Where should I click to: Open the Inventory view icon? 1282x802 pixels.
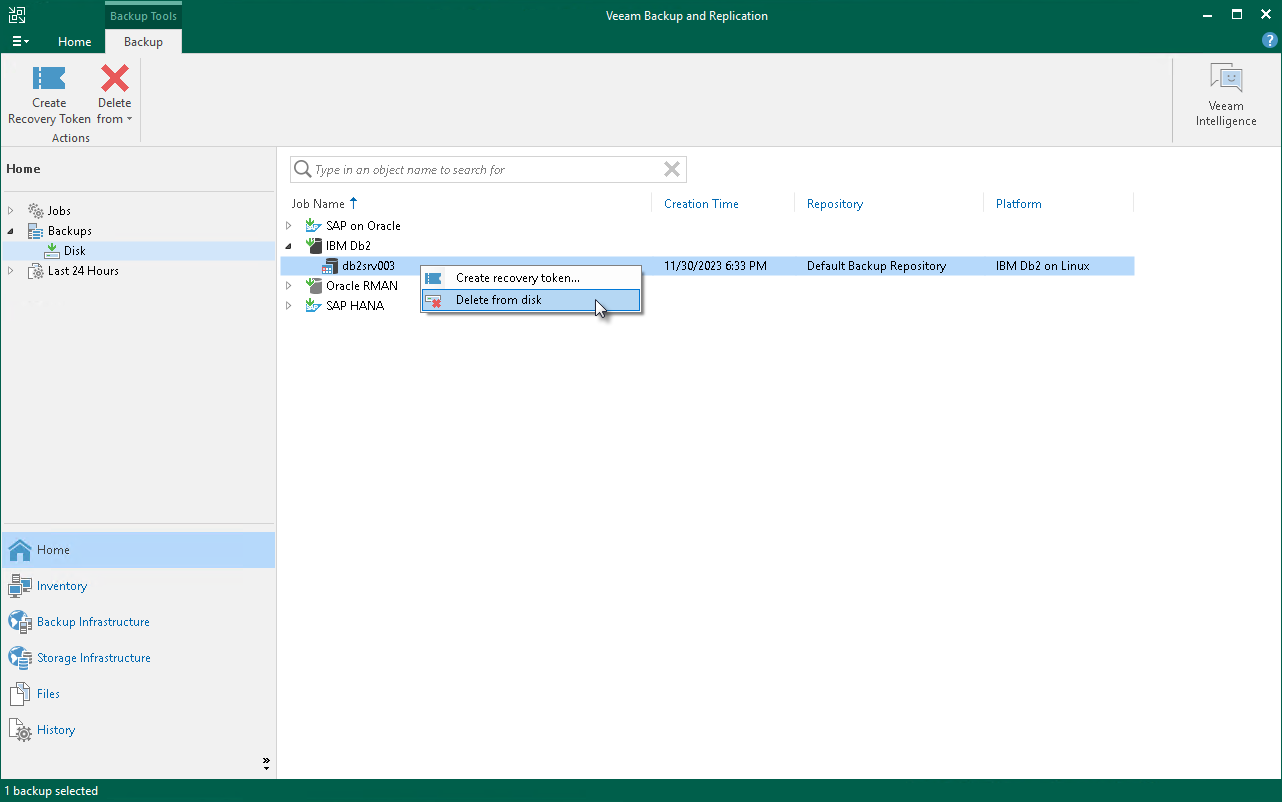pos(20,586)
